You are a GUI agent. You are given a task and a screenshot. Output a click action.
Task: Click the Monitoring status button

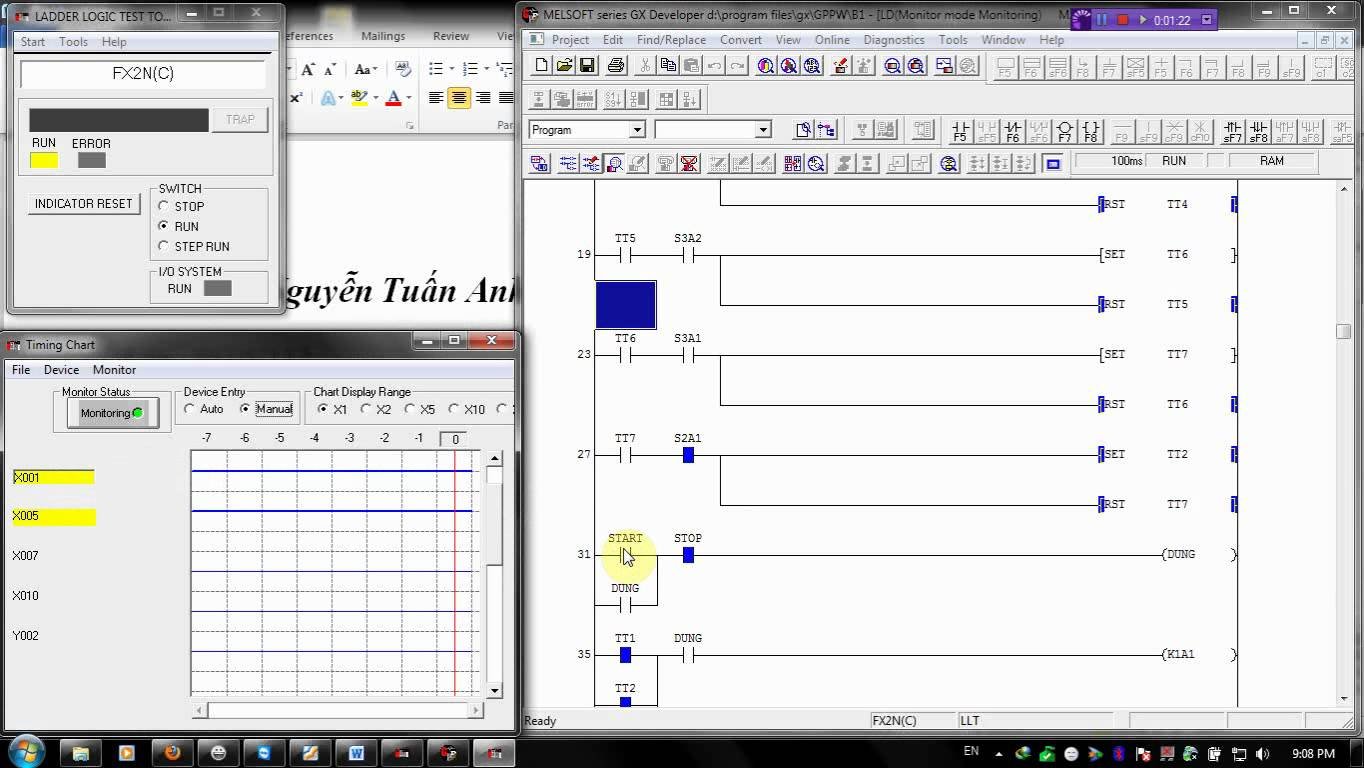coord(112,413)
